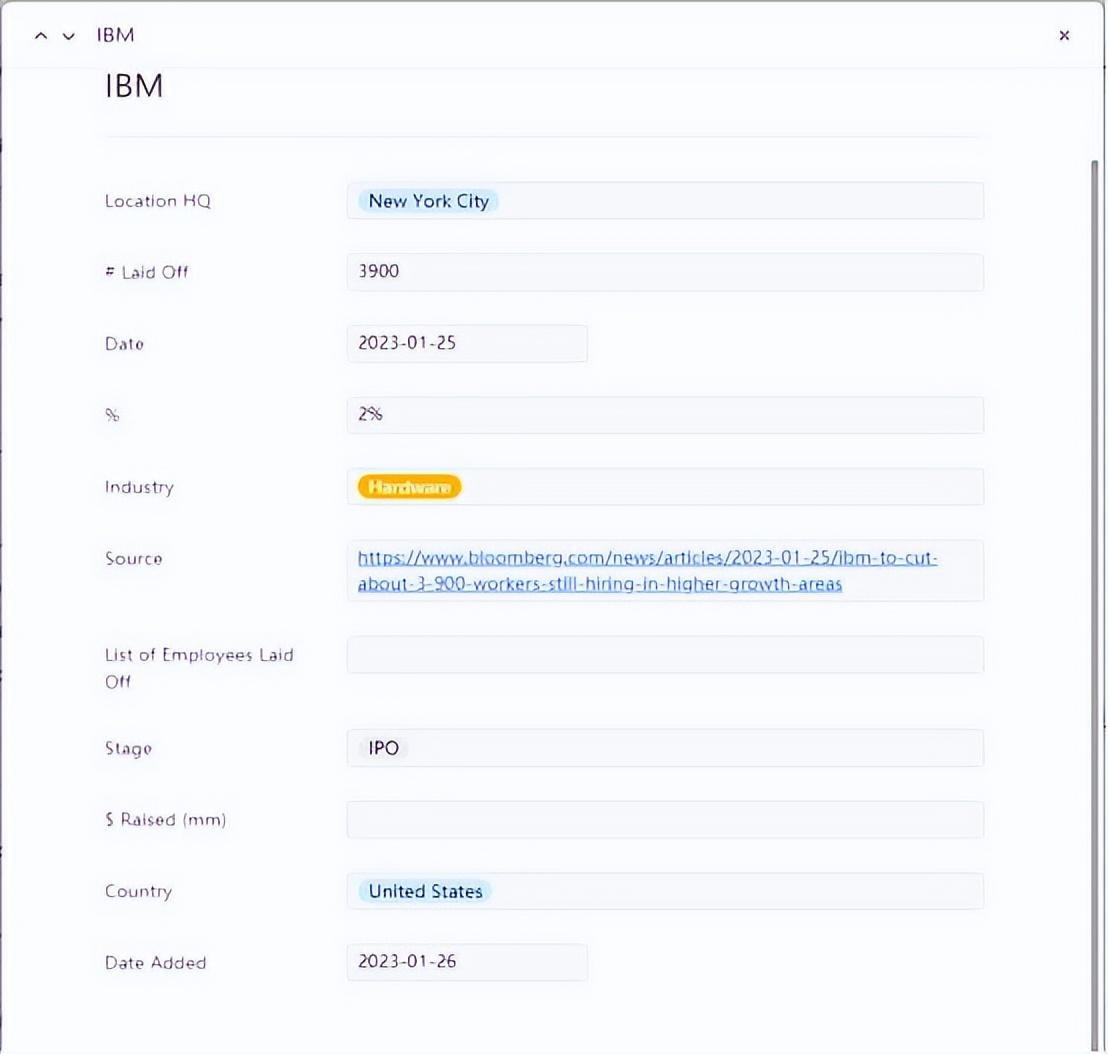The image size is (1108, 1054).
Task: Close the IBM record panel
Action: click(x=1064, y=36)
